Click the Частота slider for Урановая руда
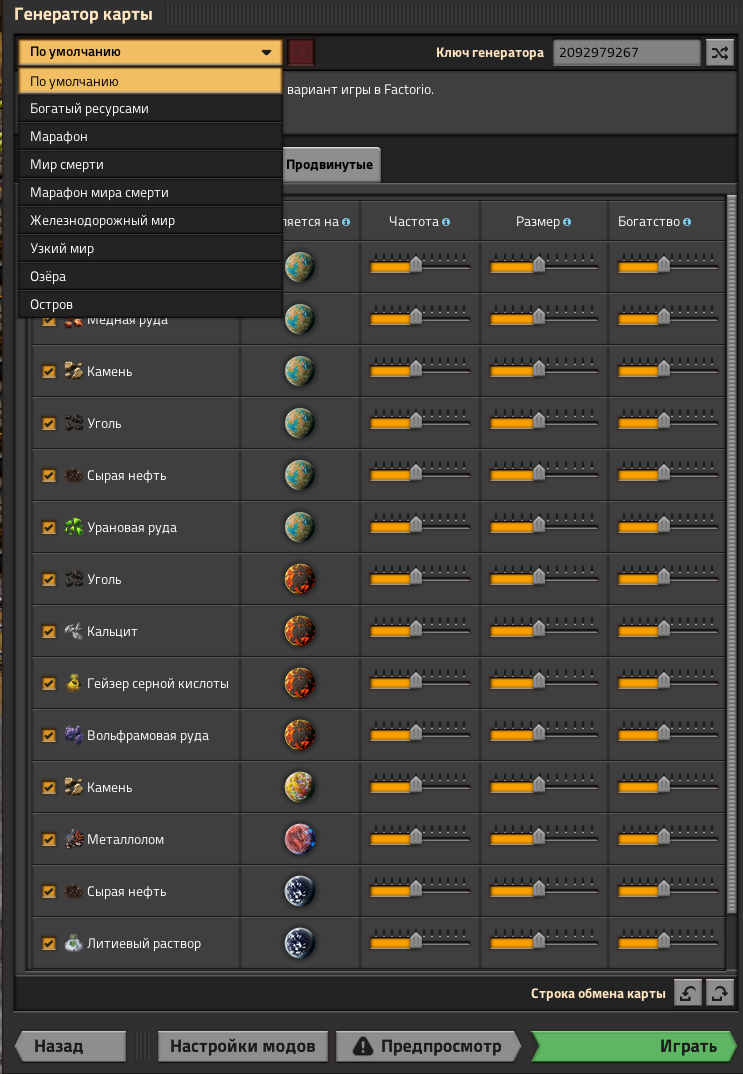743x1074 pixels. [x=420, y=526]
